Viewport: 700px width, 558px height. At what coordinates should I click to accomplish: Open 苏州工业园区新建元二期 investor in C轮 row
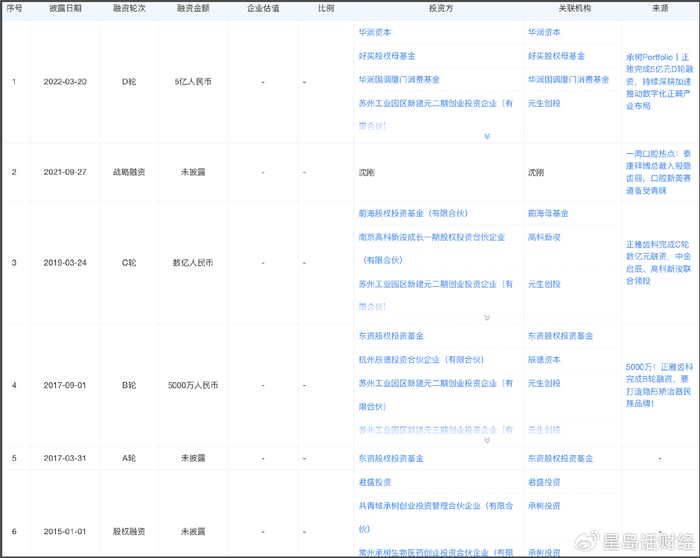[x=436, y=296]
